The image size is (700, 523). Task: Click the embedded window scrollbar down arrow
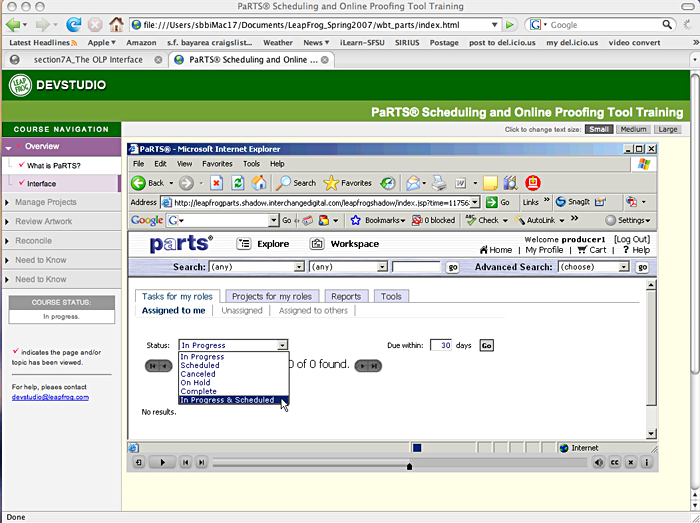[x=651, y=433]
